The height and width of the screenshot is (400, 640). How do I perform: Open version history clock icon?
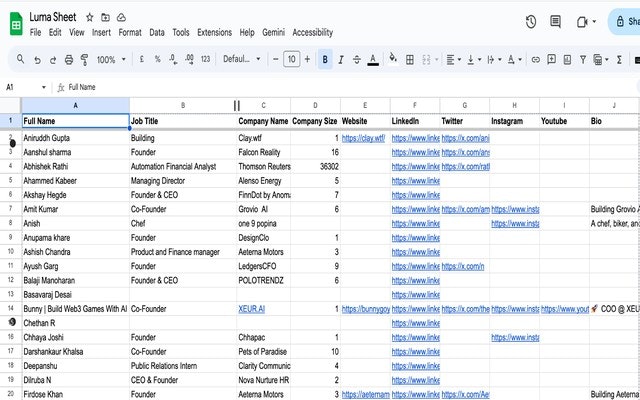531,22
